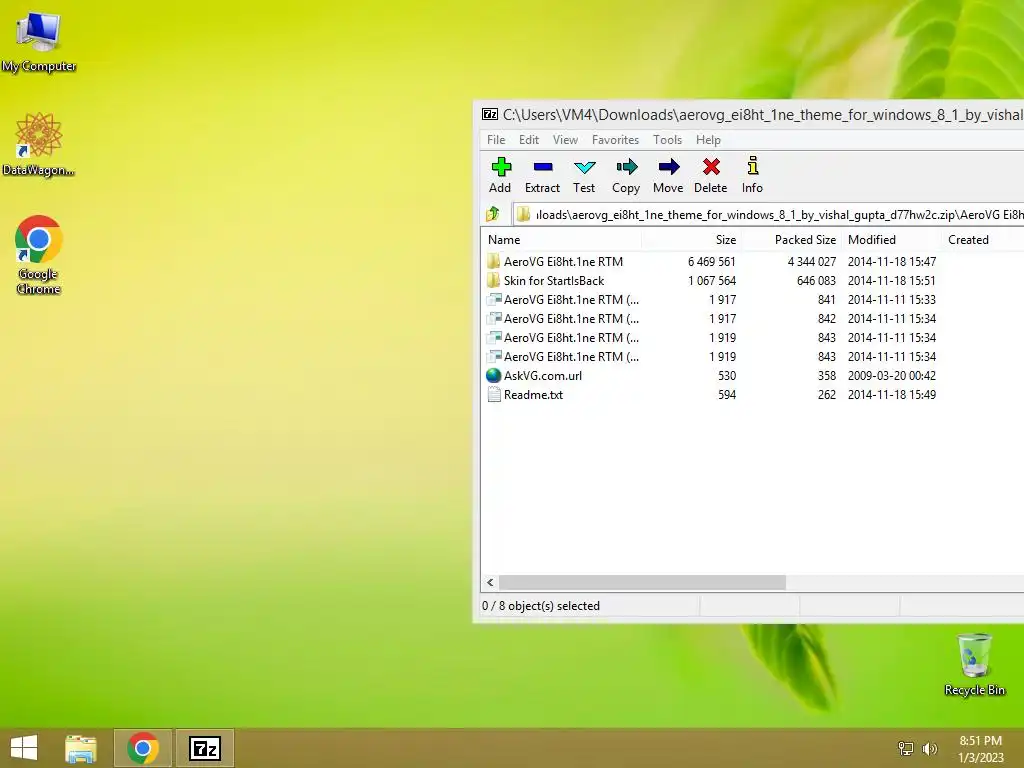The height and width of the screenshot is (768, 1024).
Task: Open File Explorer from the taskbar
Action: click(x=81, y=748)
